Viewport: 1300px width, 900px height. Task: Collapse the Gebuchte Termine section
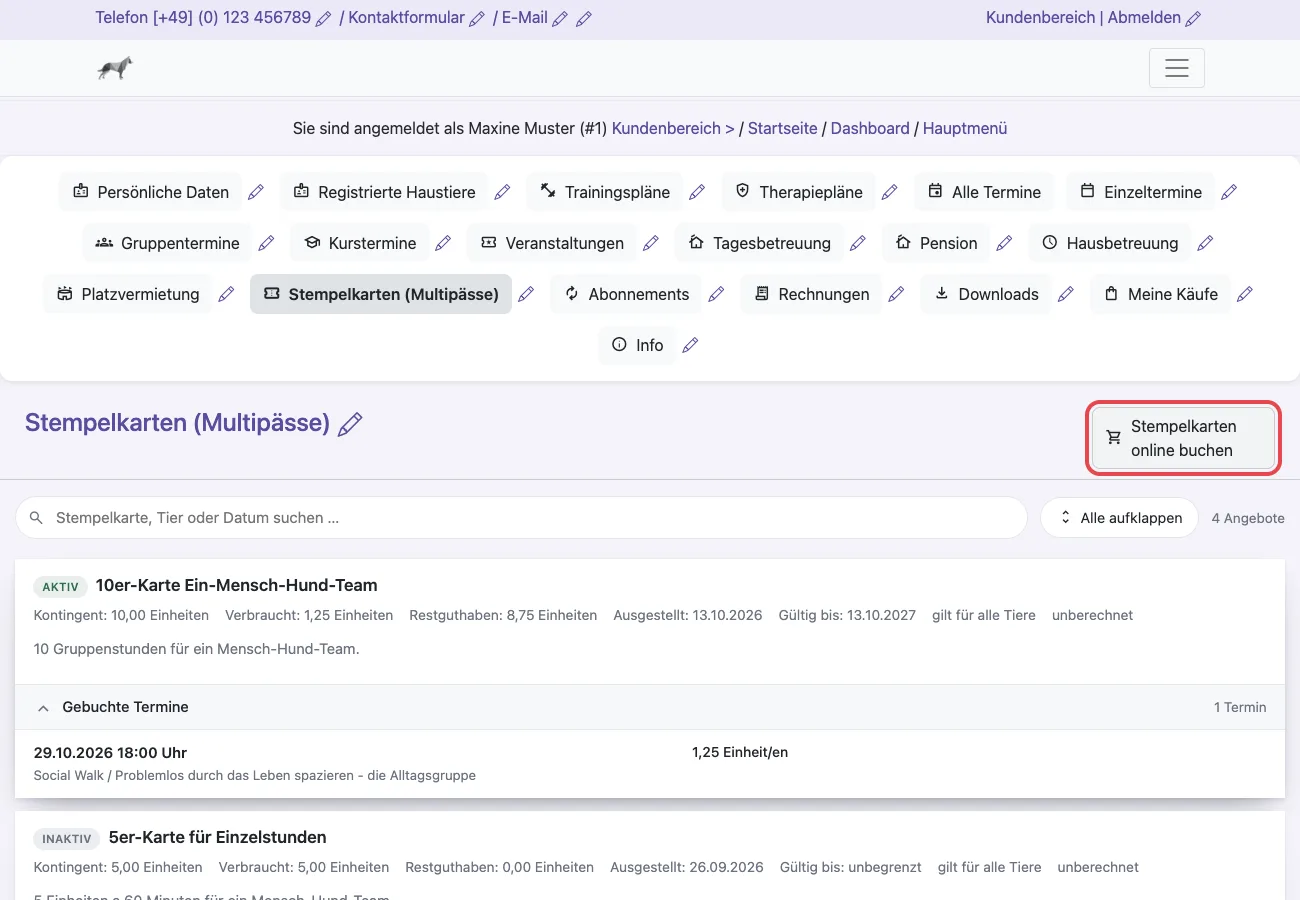[650, 707]
